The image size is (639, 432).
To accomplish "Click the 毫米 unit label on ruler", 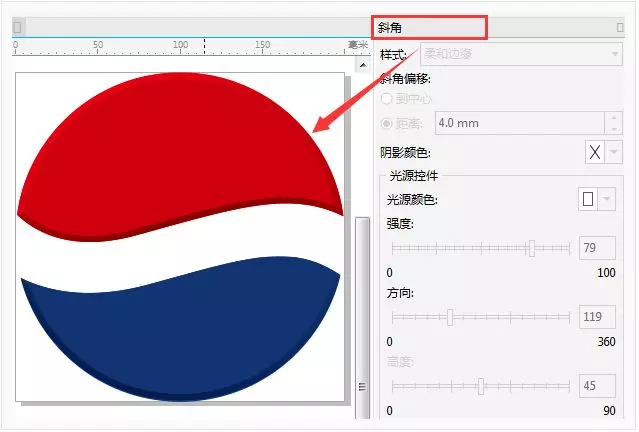I will click(x=358, y=44).
